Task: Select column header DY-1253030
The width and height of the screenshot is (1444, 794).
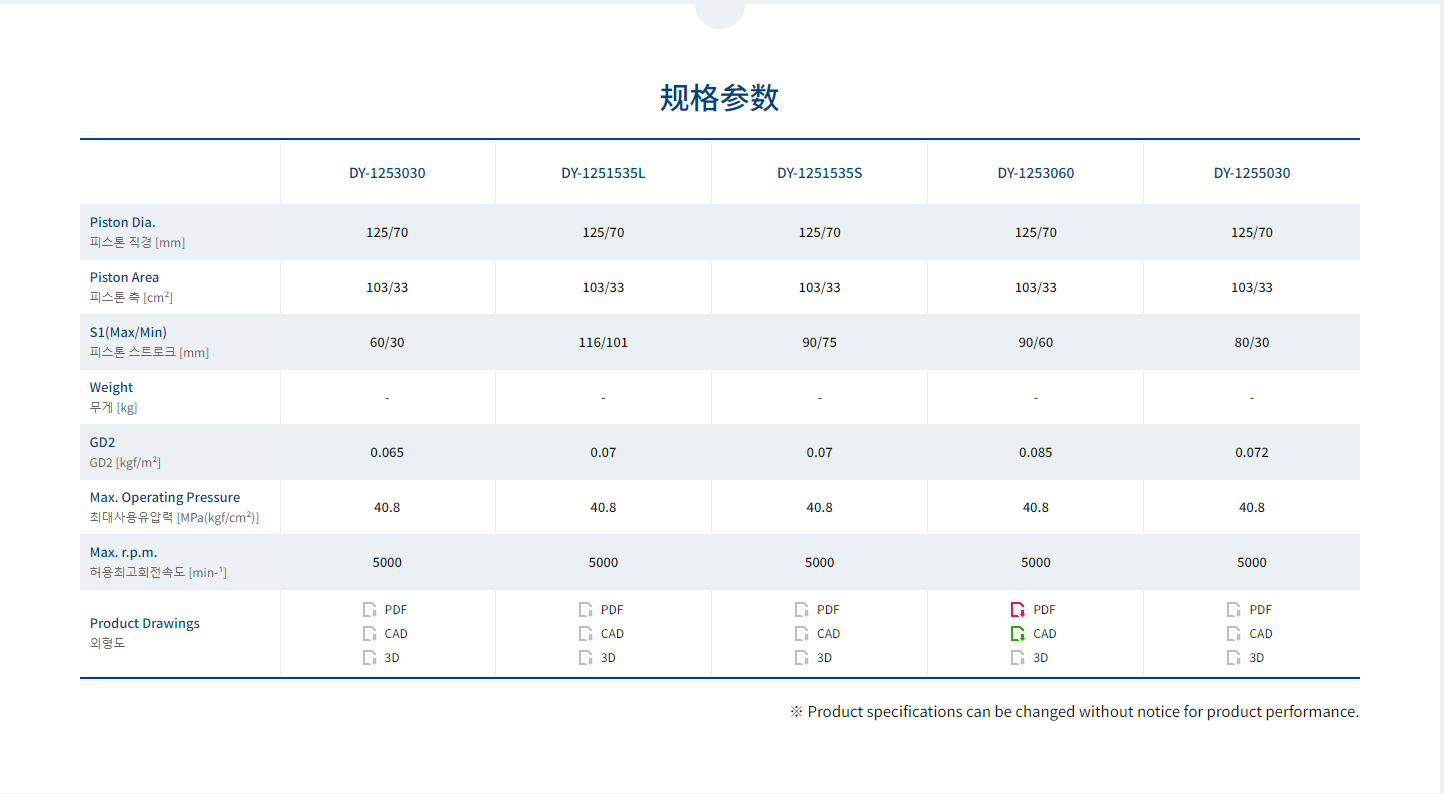Action: coord(387,173)
